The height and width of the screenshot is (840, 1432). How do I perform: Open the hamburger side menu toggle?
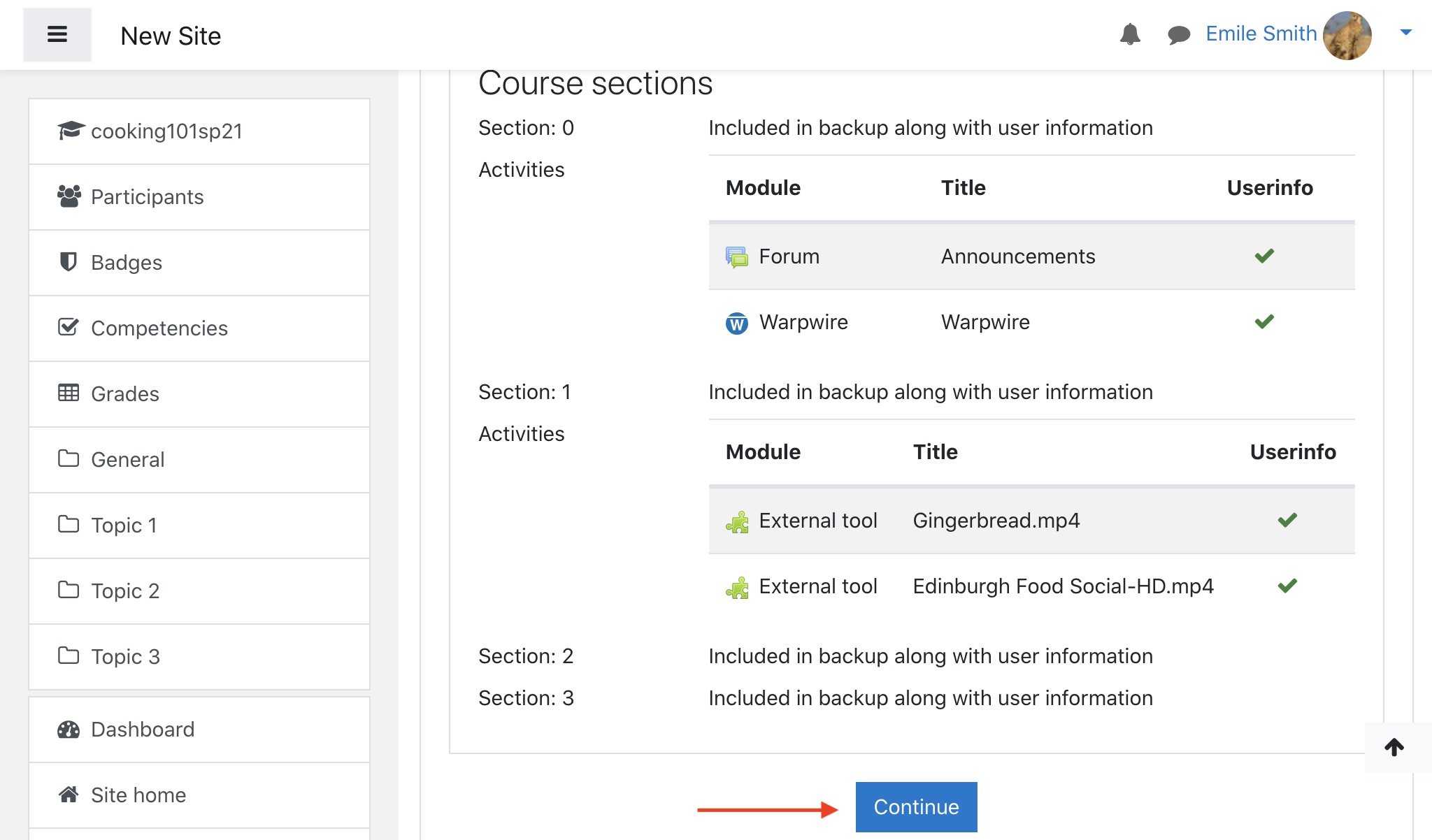click(57, 34)
